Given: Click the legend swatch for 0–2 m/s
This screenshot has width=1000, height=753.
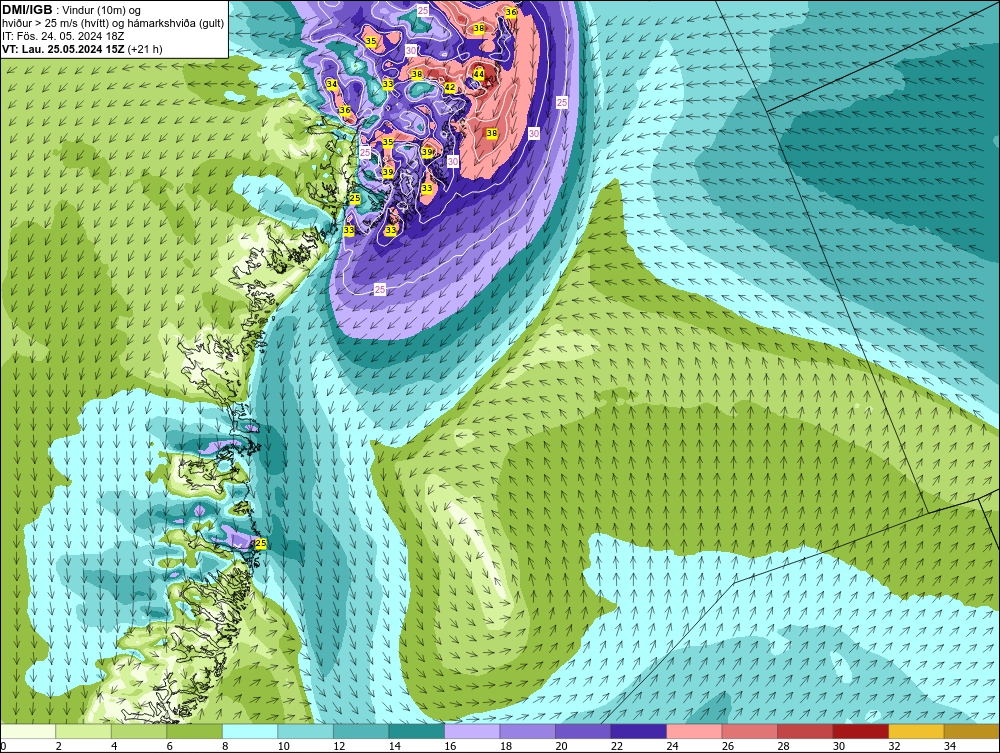Looking at the screenshot, I should point(29,731).
